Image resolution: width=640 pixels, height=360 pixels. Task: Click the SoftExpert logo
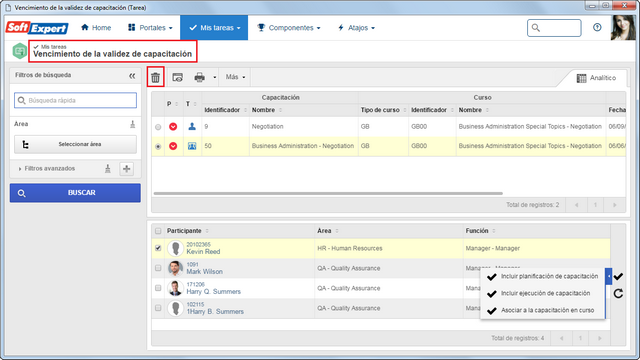(x=37, y=28)
